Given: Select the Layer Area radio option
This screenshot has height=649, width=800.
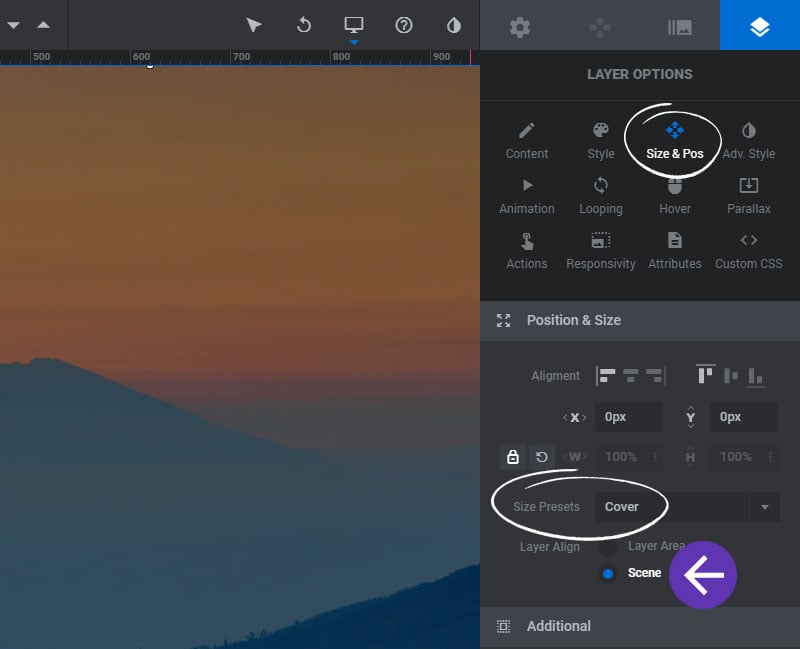Looking at the screenshot, I should pyautogui.click(x=607, y=546).
